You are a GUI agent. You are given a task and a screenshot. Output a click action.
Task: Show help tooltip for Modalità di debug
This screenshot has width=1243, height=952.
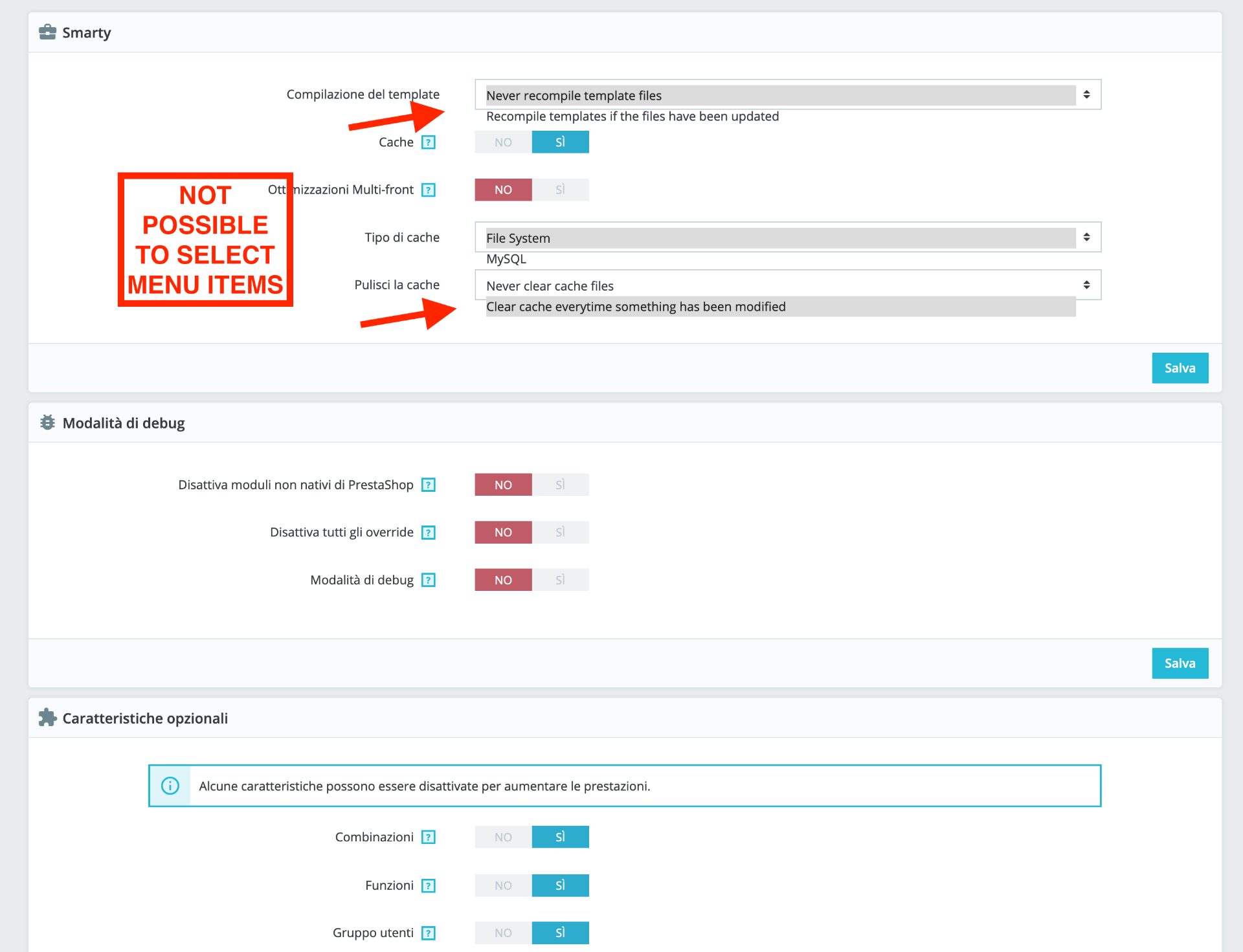[x=428, y=580]
